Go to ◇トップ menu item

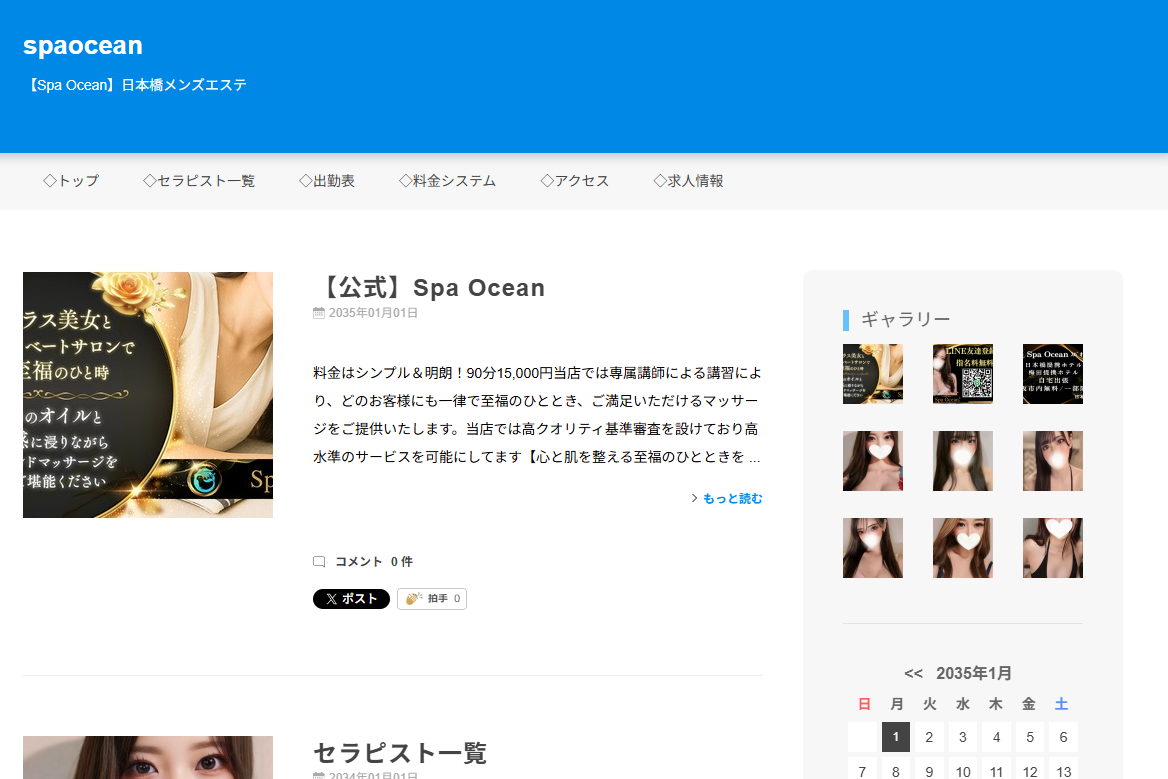71,181
